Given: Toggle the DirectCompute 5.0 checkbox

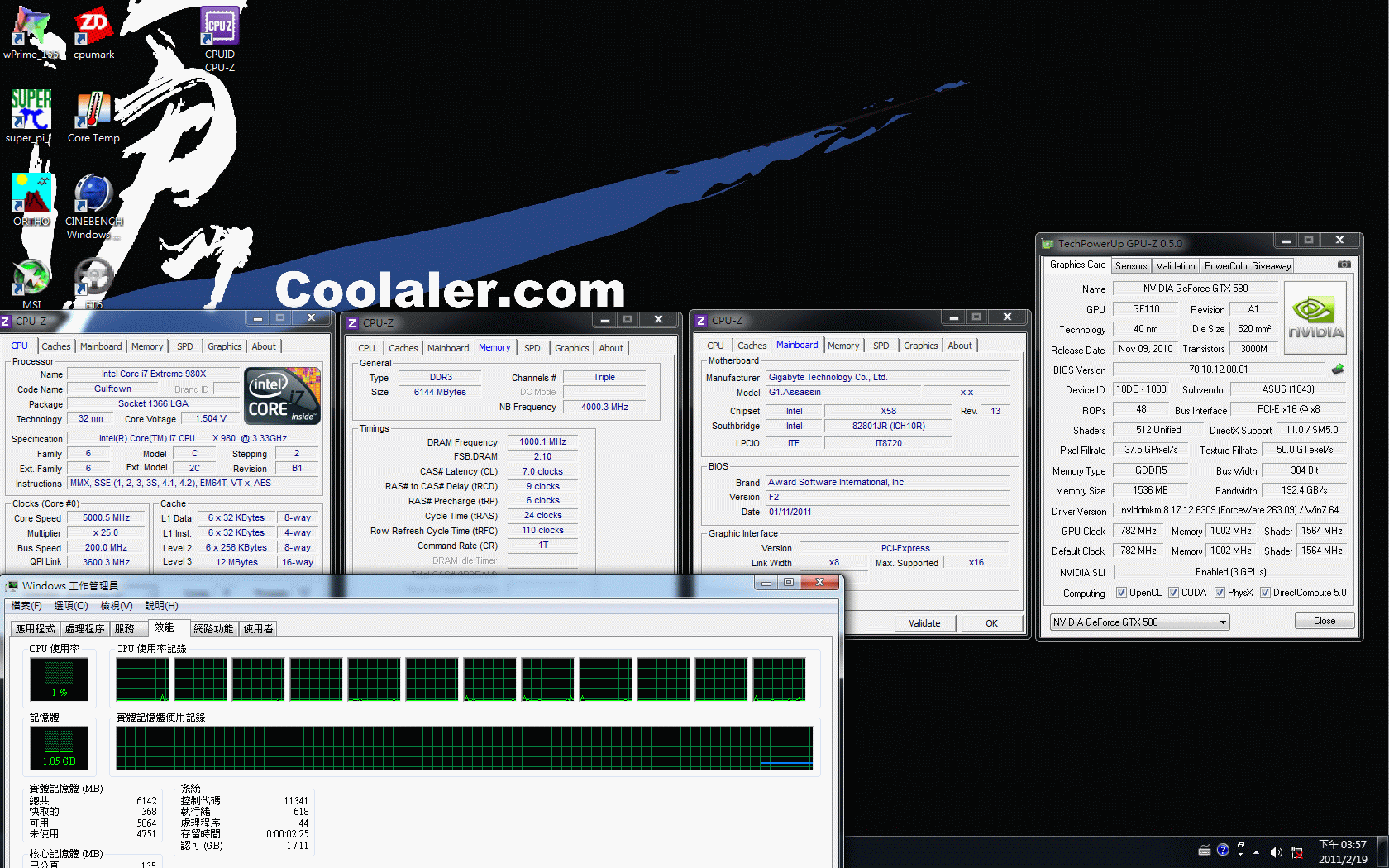Looking at the screenshot, I should 1265,593.
